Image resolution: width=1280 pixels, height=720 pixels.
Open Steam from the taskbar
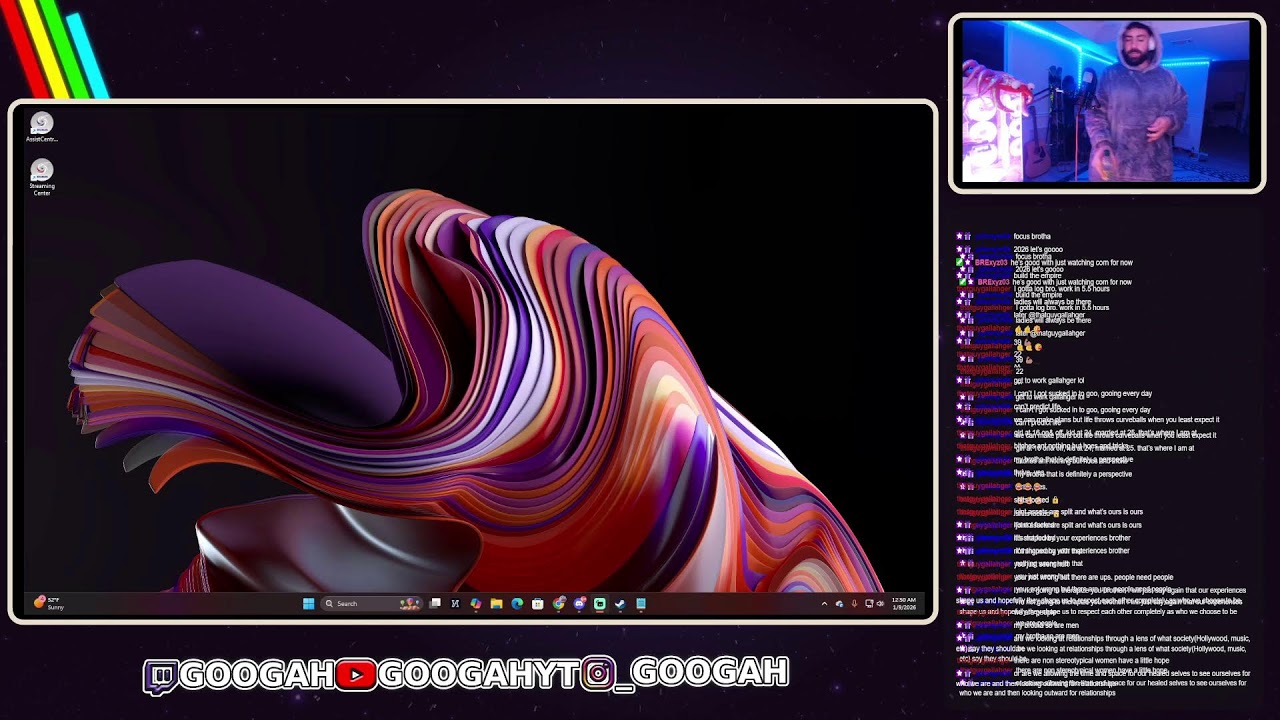tap(620, 603)
